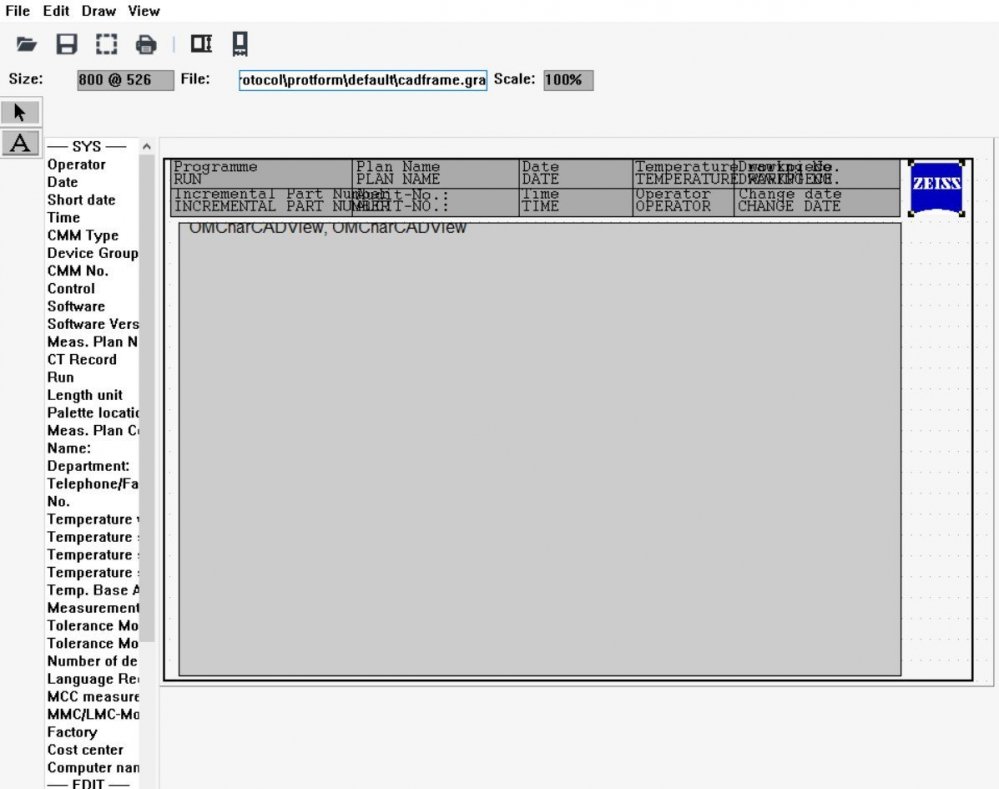Image resolution: width=999 pixels, height=789 pixels.
Task: Save the template with the disk icon
Action: tap(64, 44)
